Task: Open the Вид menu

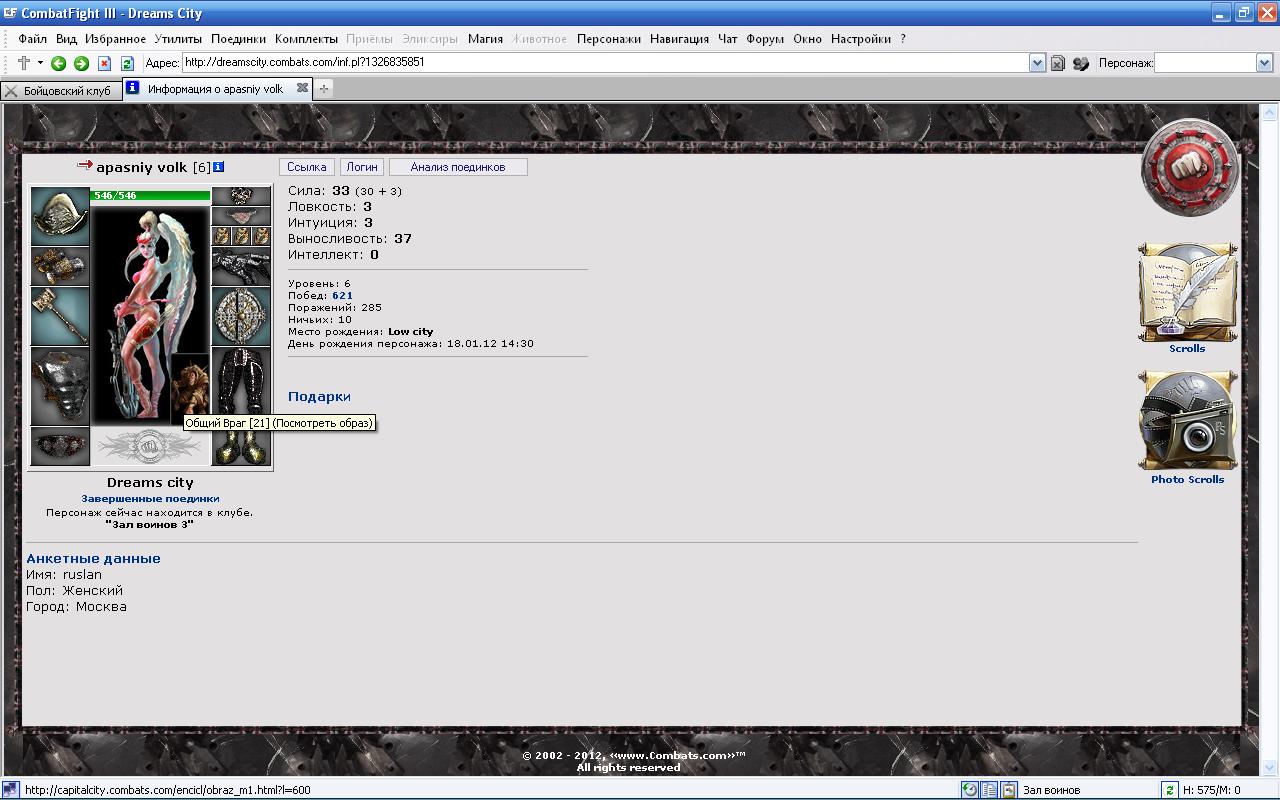Action: click(x=66, y=39)
